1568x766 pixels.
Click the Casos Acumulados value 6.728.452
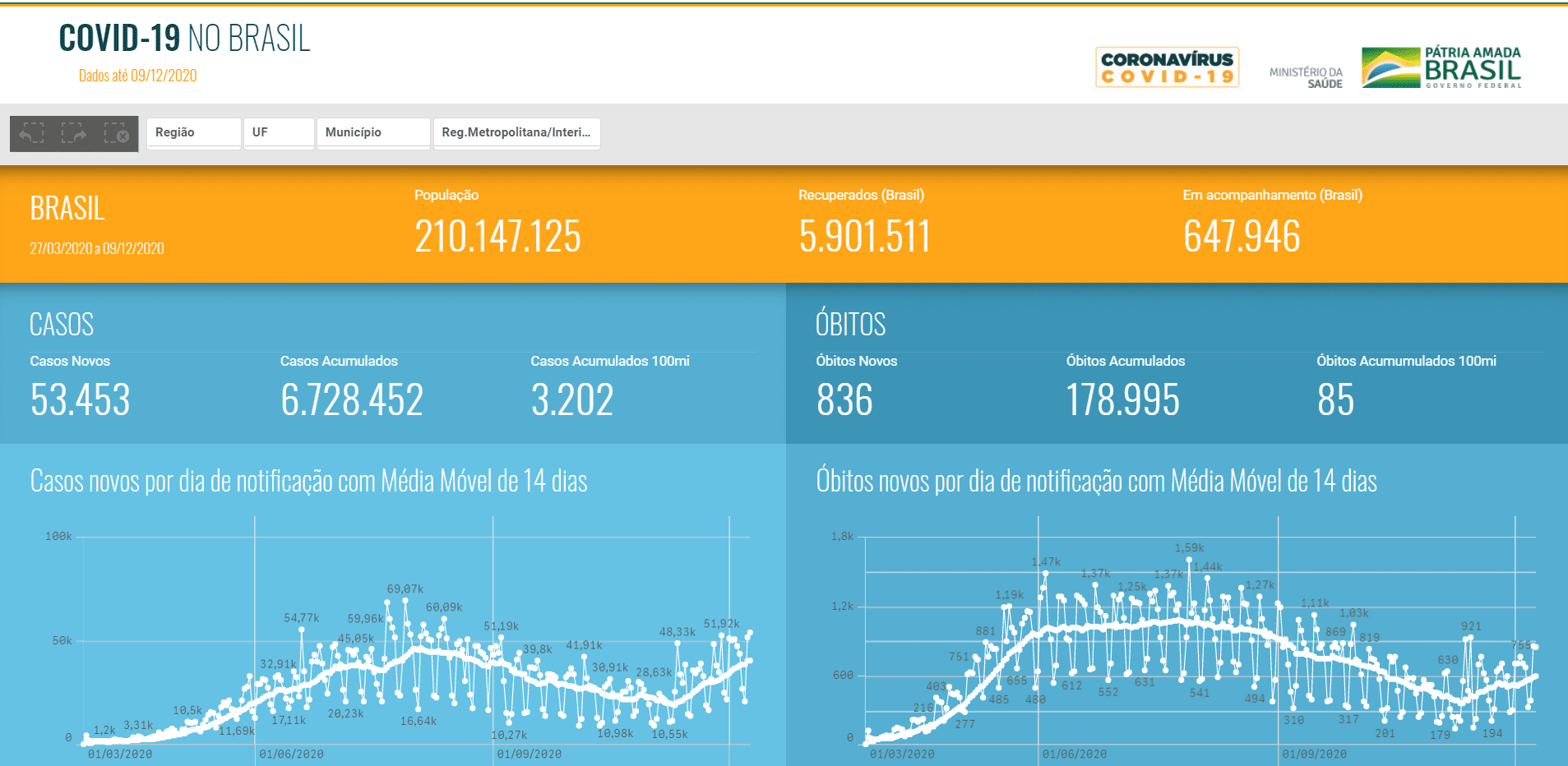(352, 400)
